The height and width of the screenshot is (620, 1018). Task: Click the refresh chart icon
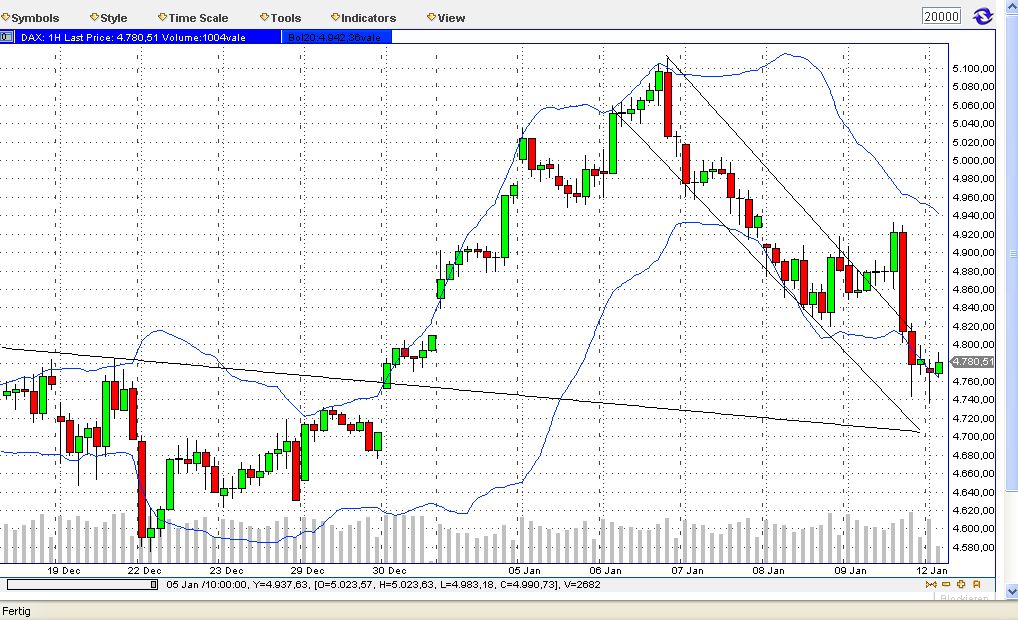point(981,15)
